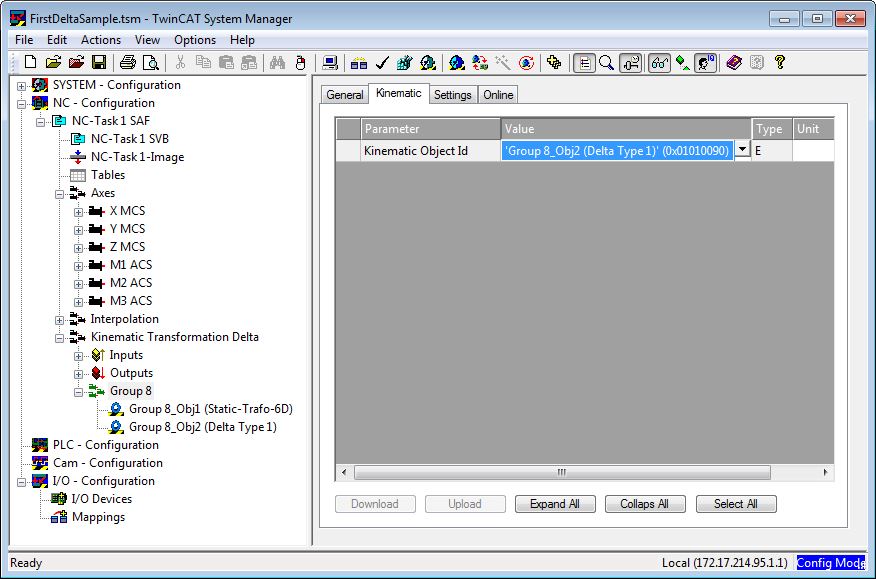
Task: Select the I/O Devices tree item
Action: [102, 499]
